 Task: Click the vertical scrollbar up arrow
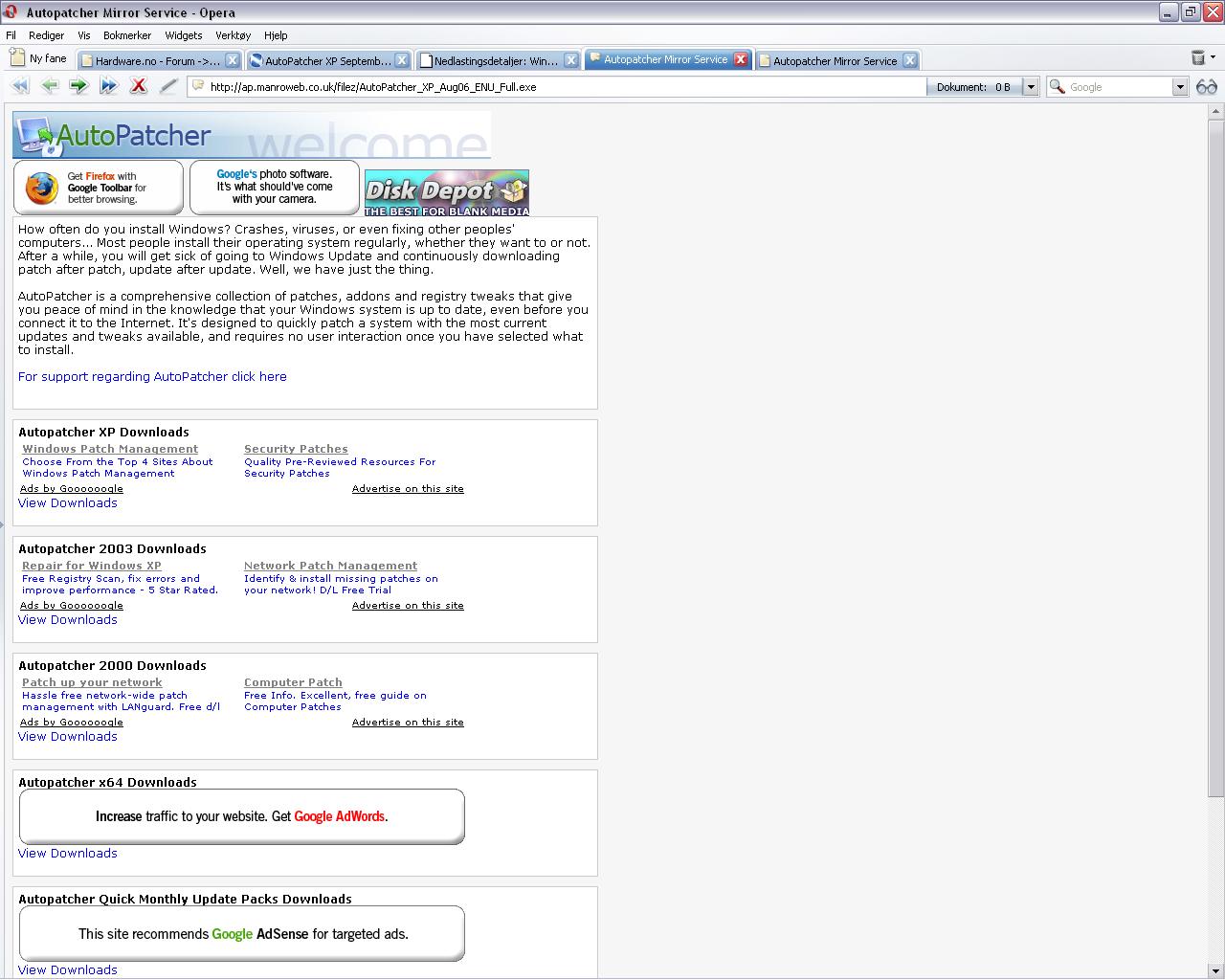(1215, 111)
